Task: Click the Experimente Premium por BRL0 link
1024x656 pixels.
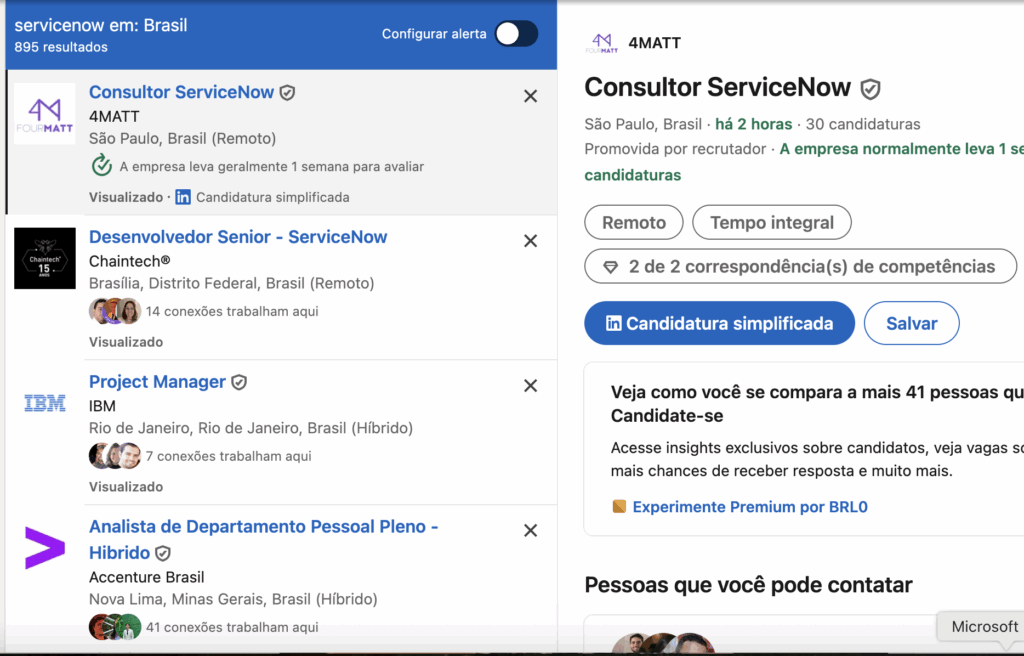Action: coord(749,507)
